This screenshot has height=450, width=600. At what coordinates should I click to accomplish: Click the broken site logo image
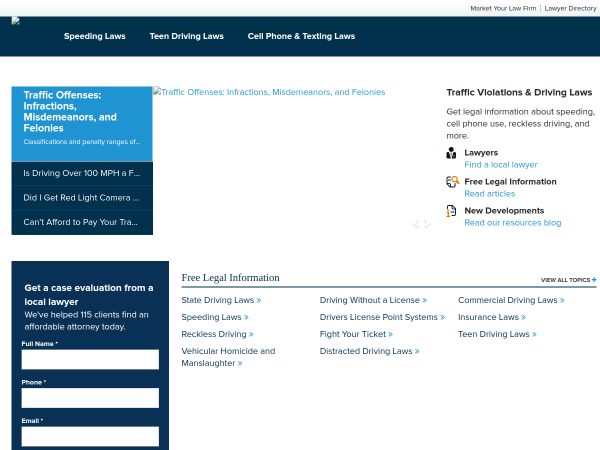tap(16, 21)
